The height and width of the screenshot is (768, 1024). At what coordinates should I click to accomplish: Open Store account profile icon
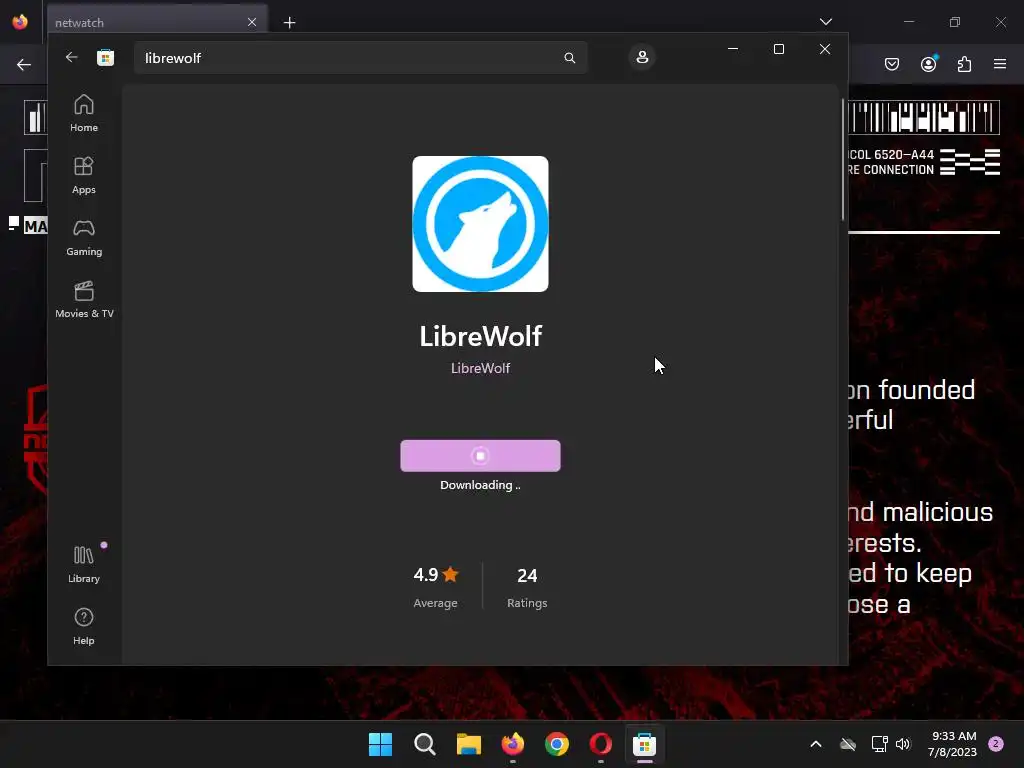coord(642,57)
